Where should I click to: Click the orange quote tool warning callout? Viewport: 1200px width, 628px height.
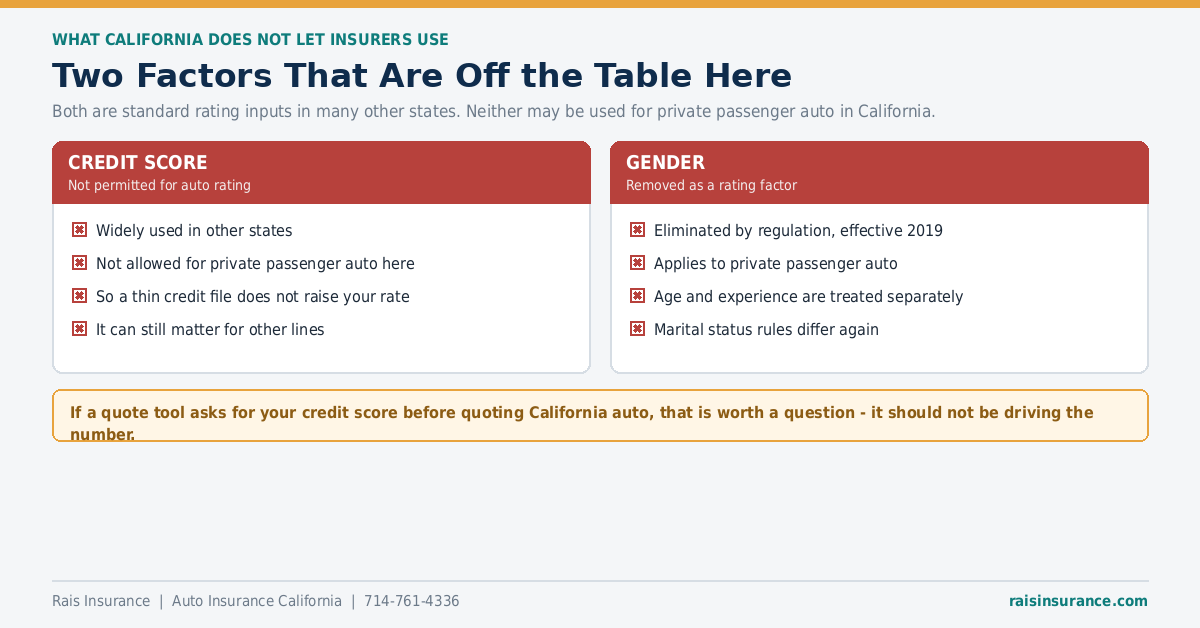click(x=600, y=416)
